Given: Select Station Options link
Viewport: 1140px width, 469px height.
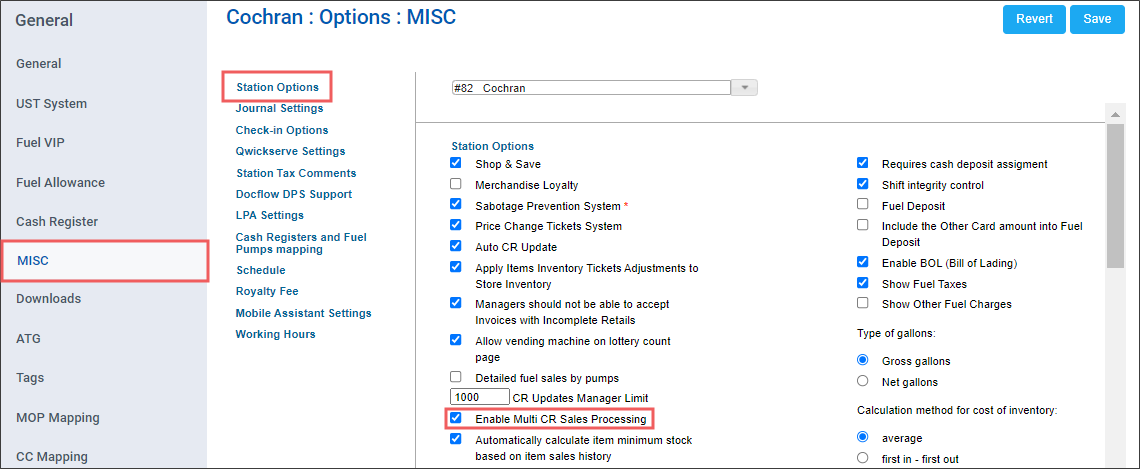Looking at the screenshot, I should click(x=277, y=87).
